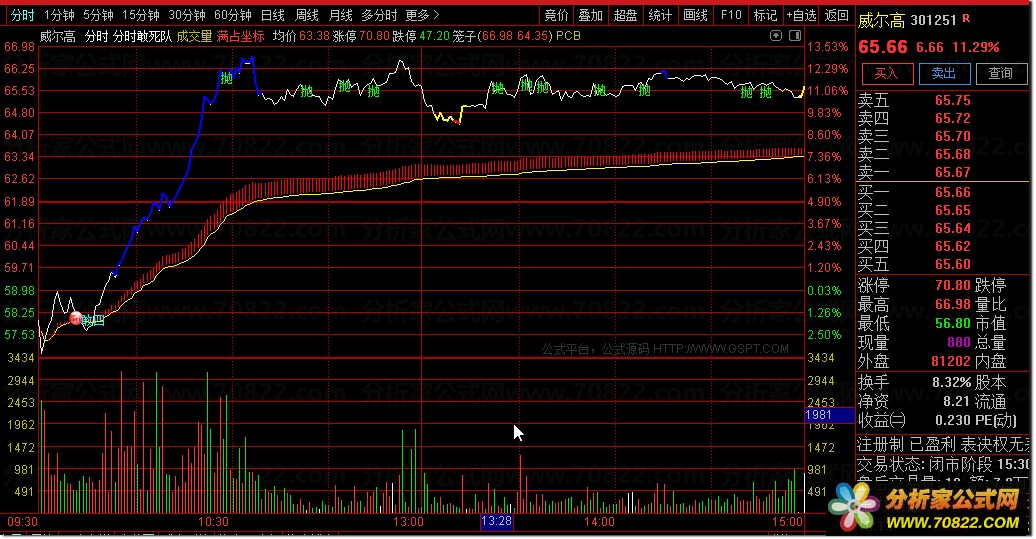Click the 查询 query button
Image resolution: width=1036 pixels, height=539 pixels.
1001,73
